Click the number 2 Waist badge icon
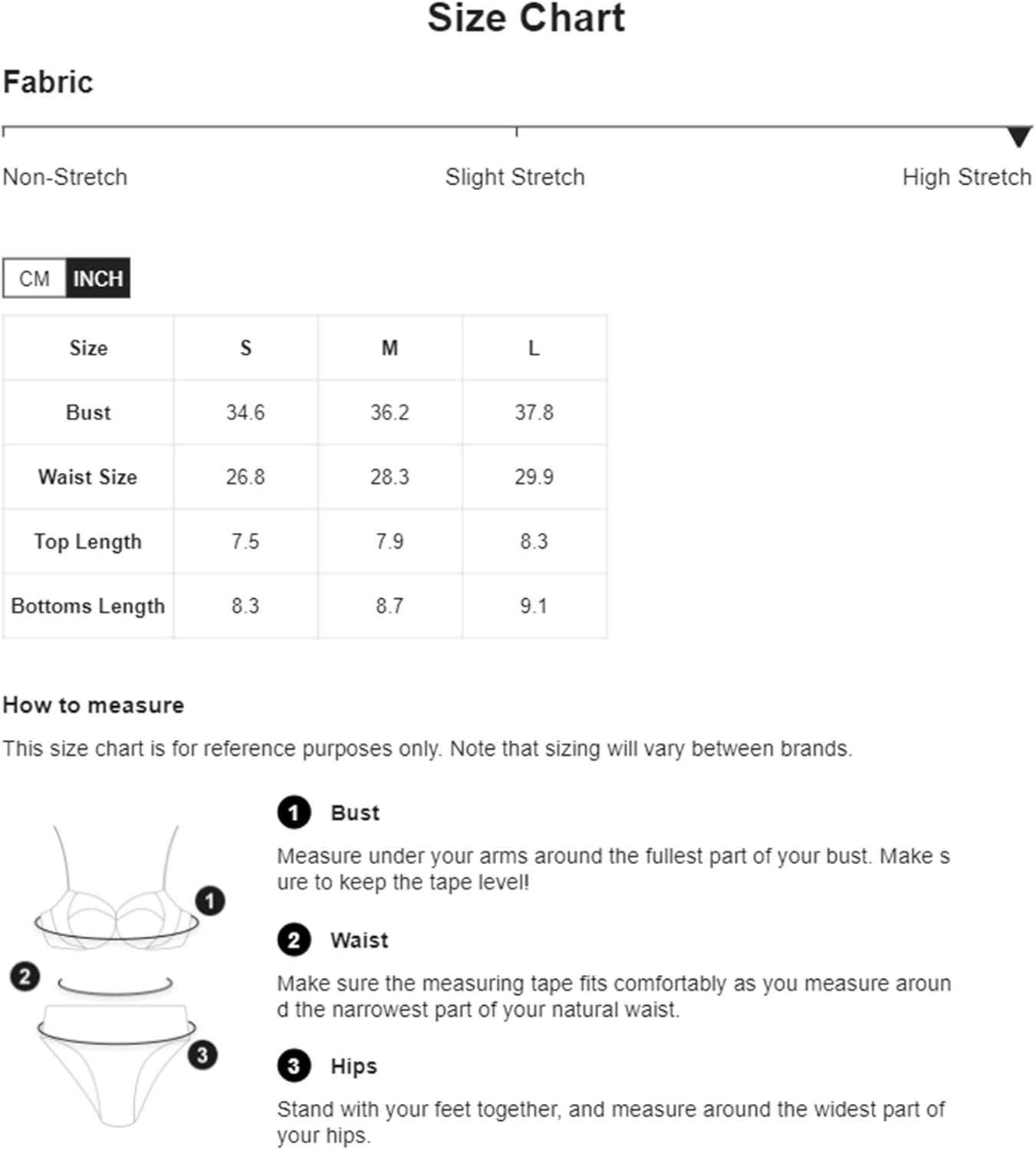The height and width of the screenshot is (1150, 1036). [x=294, y=940]
